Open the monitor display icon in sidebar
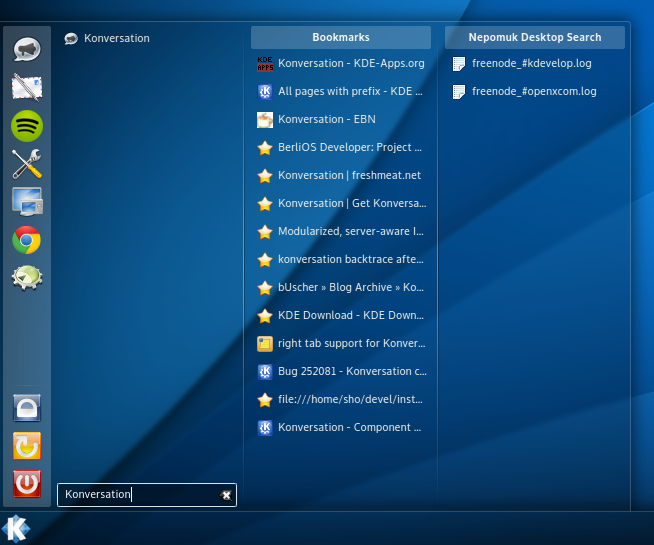Image resolution: width=654 pixels, height=545 pixels. (x=27, y=202)
